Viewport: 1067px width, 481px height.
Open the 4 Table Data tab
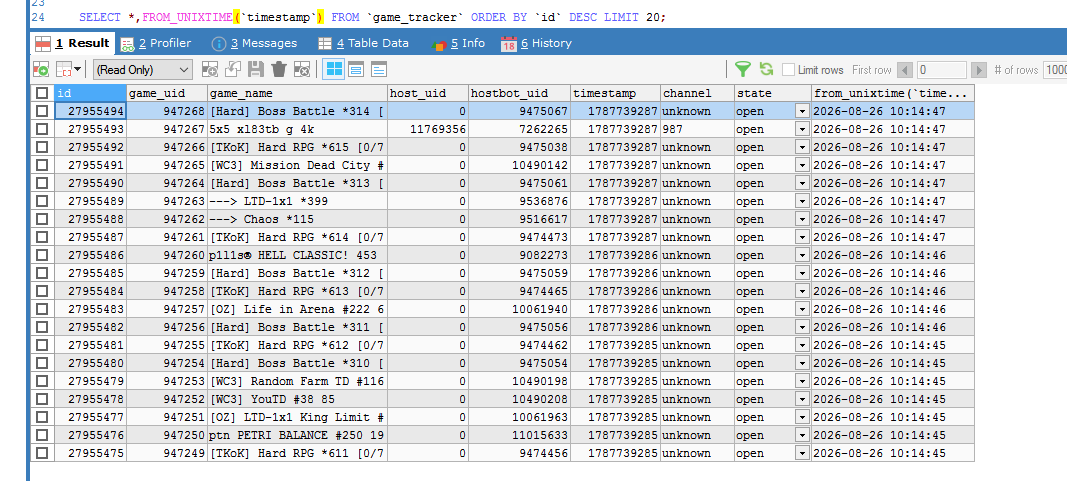pyautogui.click(x=363, y=44)
